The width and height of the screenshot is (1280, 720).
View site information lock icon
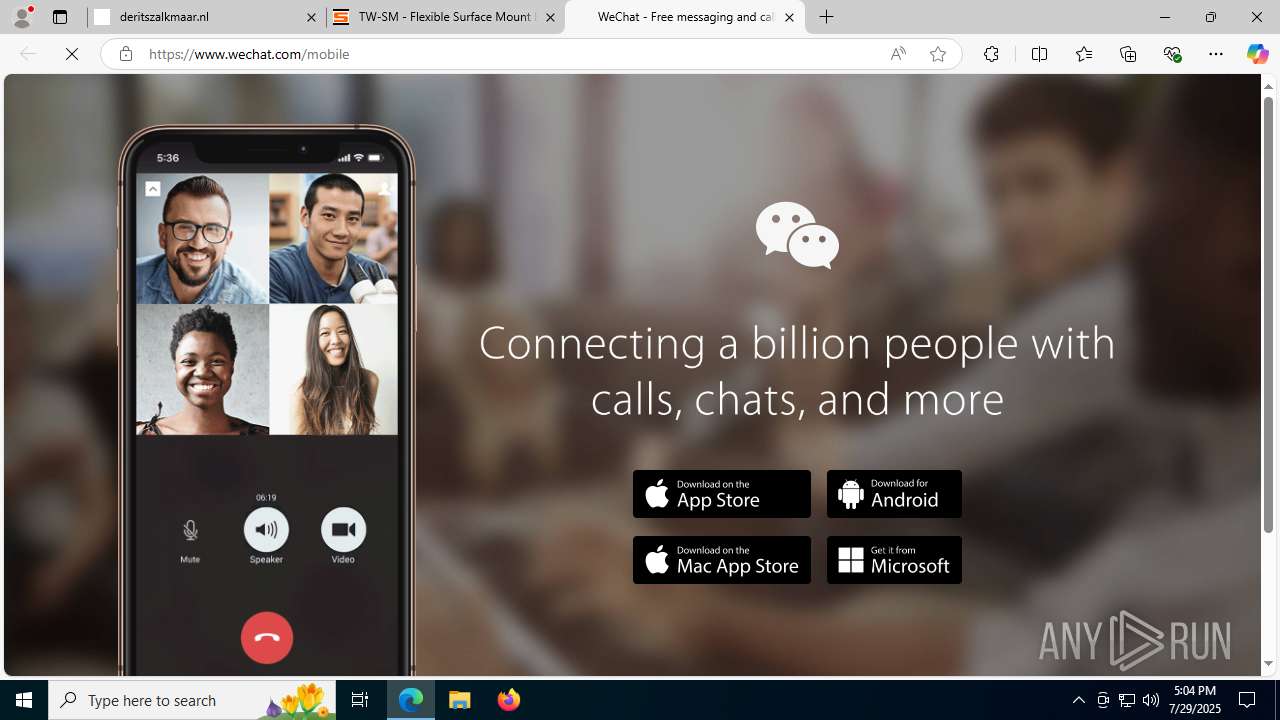point(125,54)
